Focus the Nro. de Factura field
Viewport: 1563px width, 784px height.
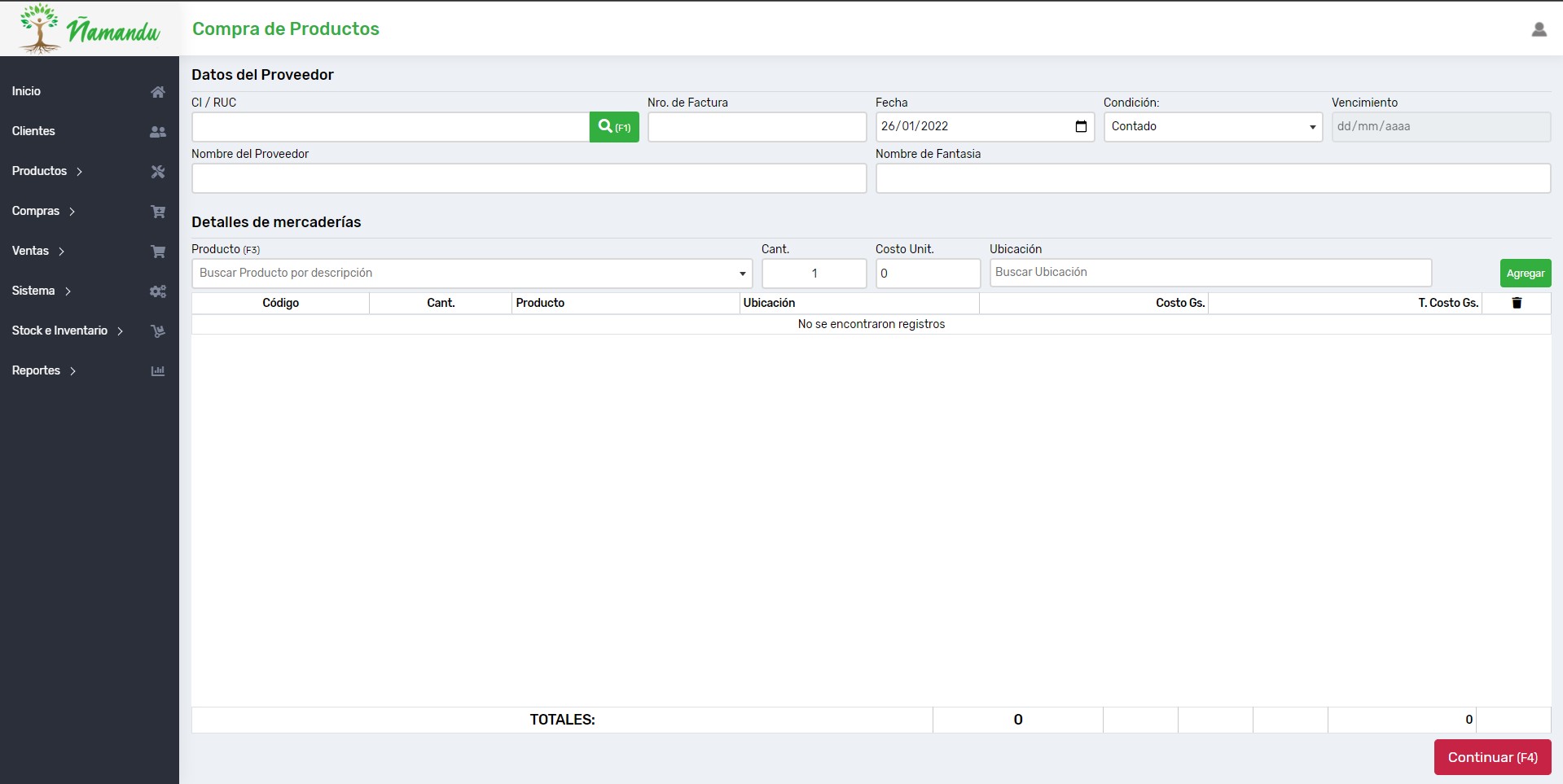[x=757, y=127]
